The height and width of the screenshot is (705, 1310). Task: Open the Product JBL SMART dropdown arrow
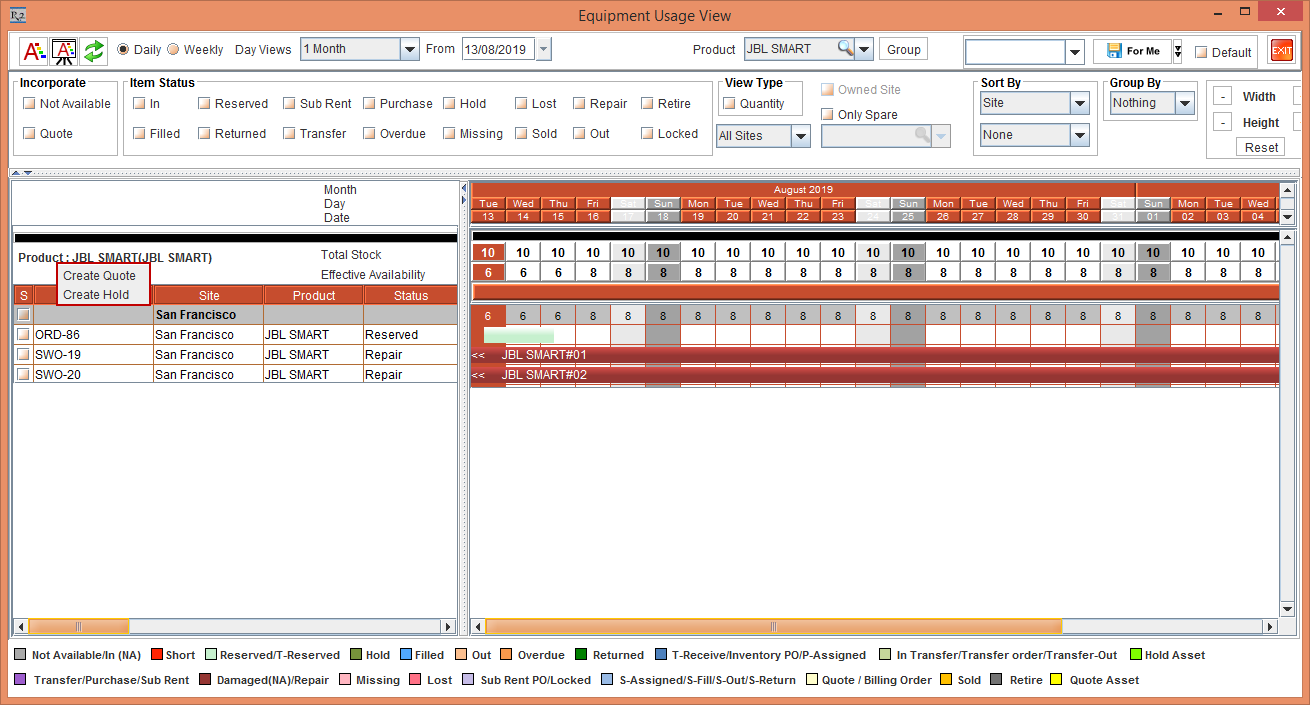click(x=864, y=49)
